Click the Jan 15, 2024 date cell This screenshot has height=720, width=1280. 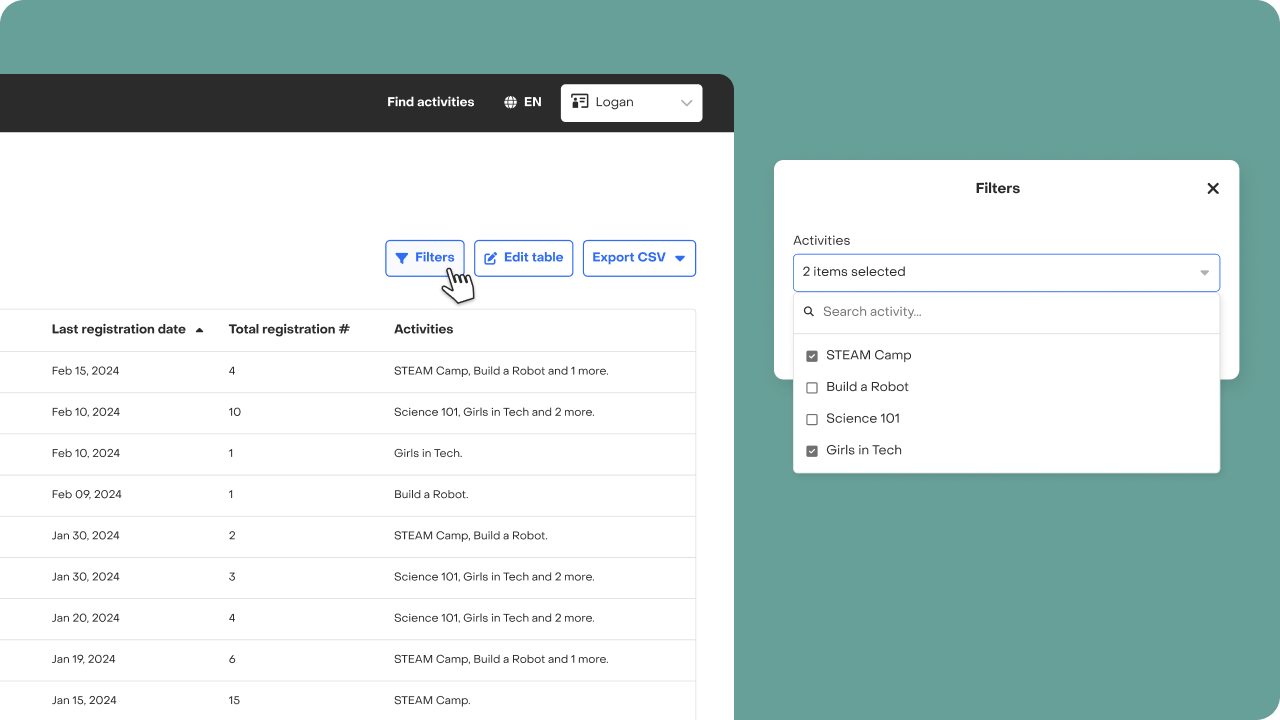tap(84, 701)
